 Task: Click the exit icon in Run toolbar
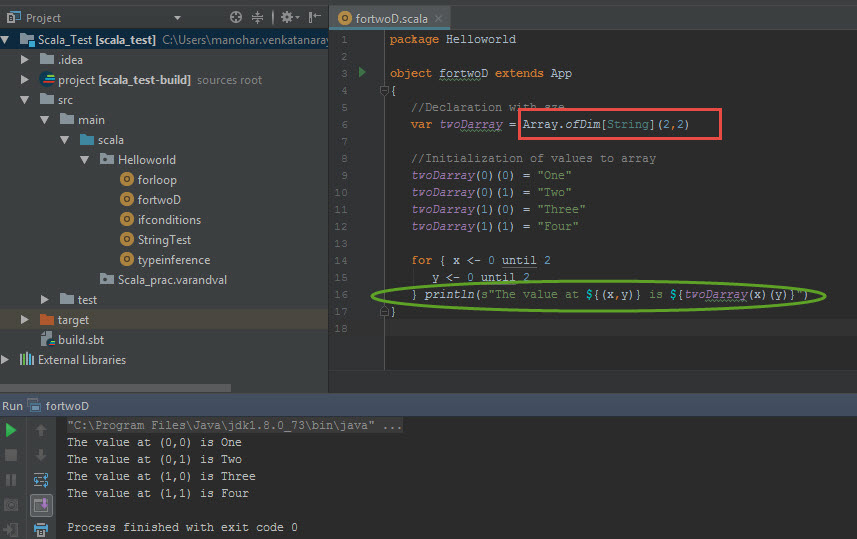coord(11,529)
